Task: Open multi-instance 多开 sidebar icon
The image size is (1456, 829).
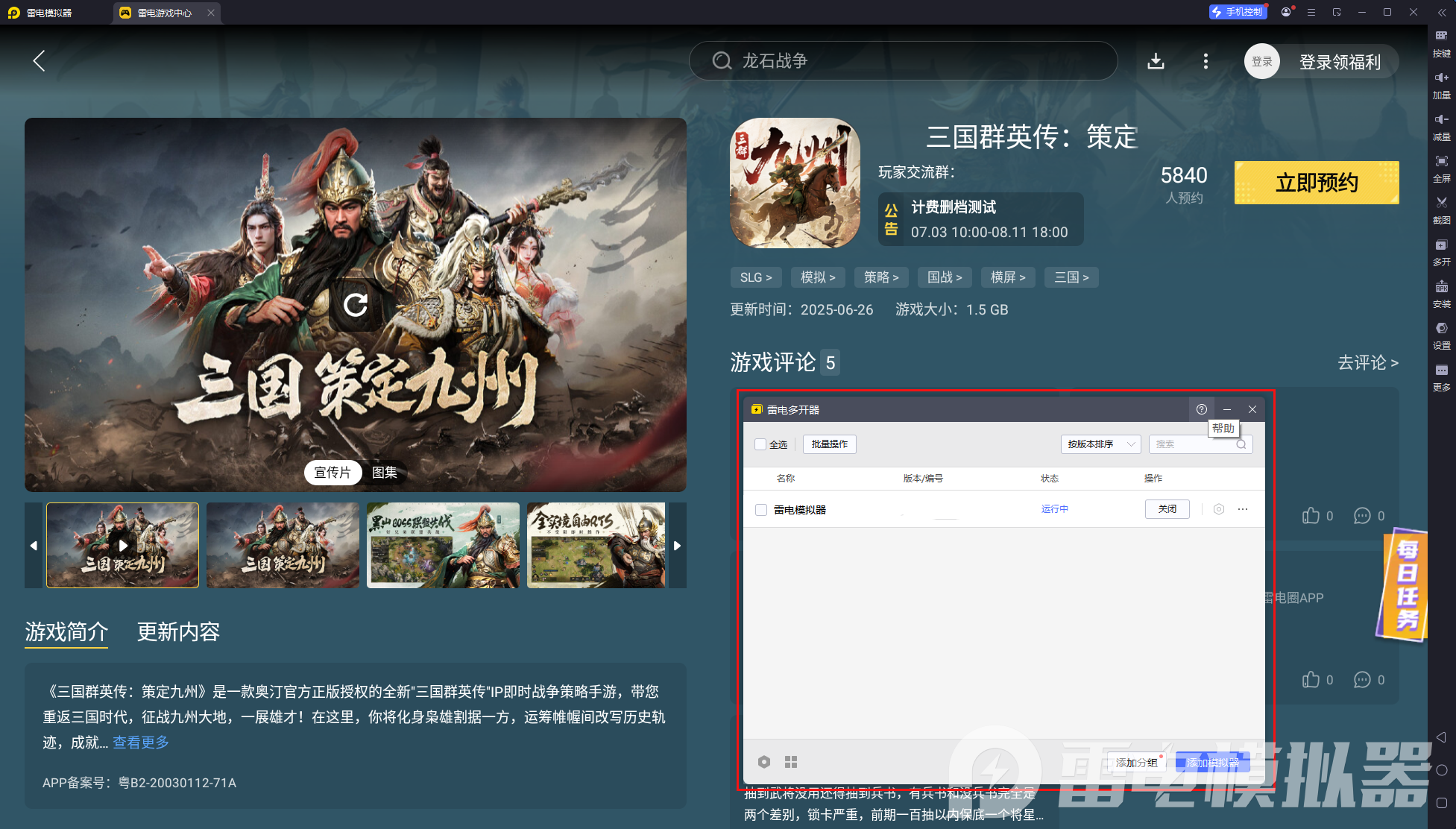Action: 1441,245
